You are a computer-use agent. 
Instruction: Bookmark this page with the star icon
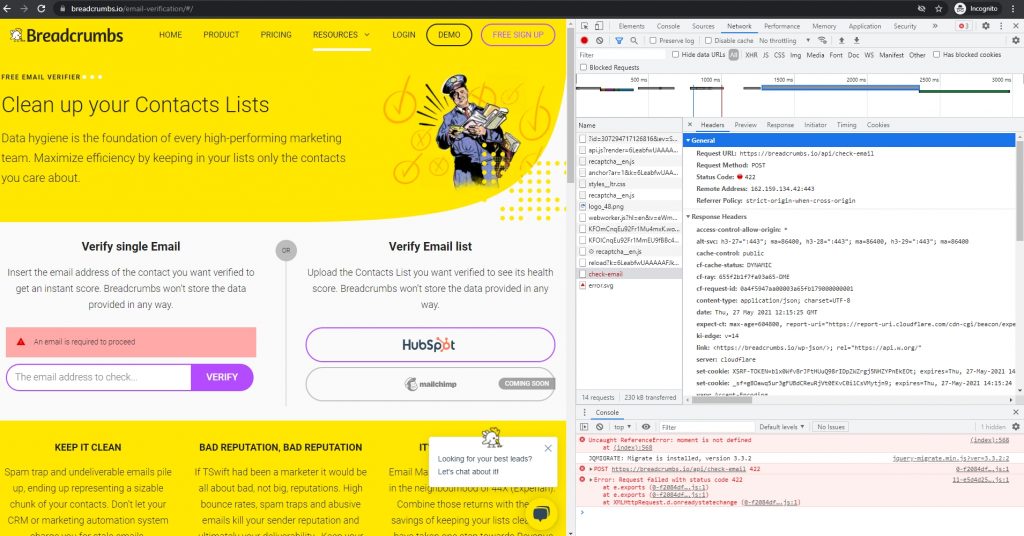pyautogui.click(x=938, y=8)
